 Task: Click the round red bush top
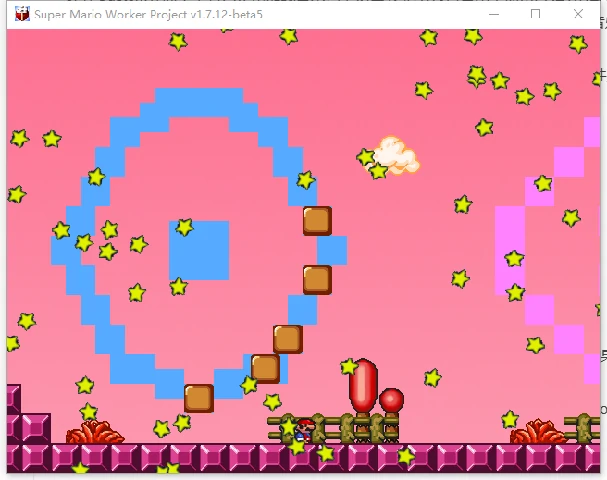tap(391, 399)
